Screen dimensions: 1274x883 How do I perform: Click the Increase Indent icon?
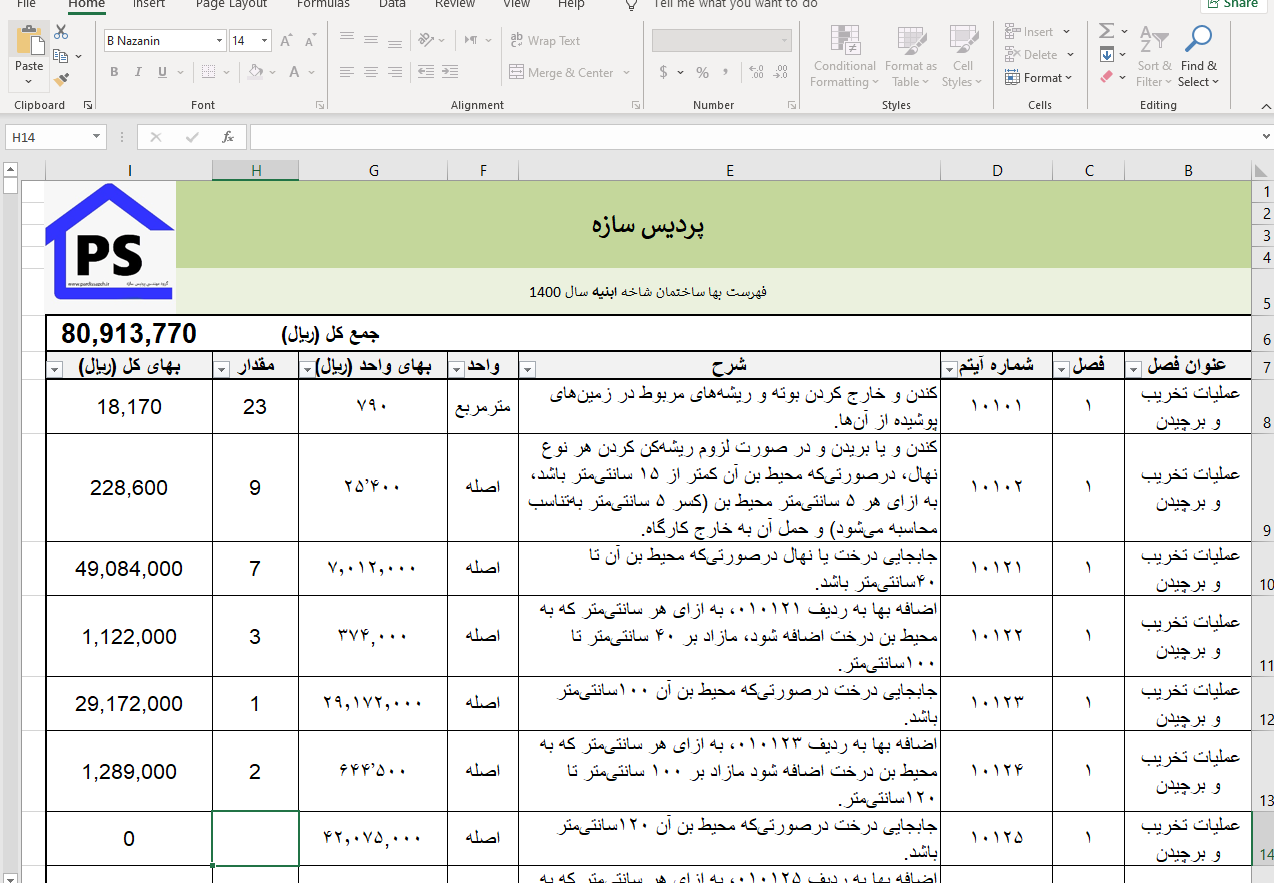448,72
